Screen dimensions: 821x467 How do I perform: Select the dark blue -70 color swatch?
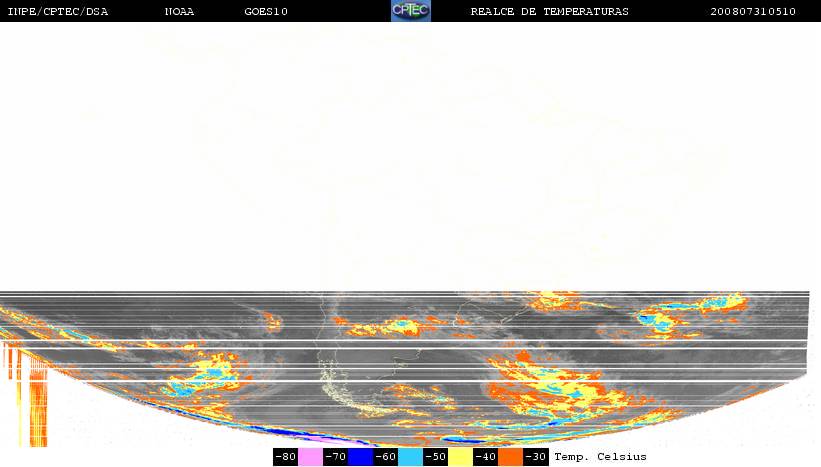pos(361,457)
